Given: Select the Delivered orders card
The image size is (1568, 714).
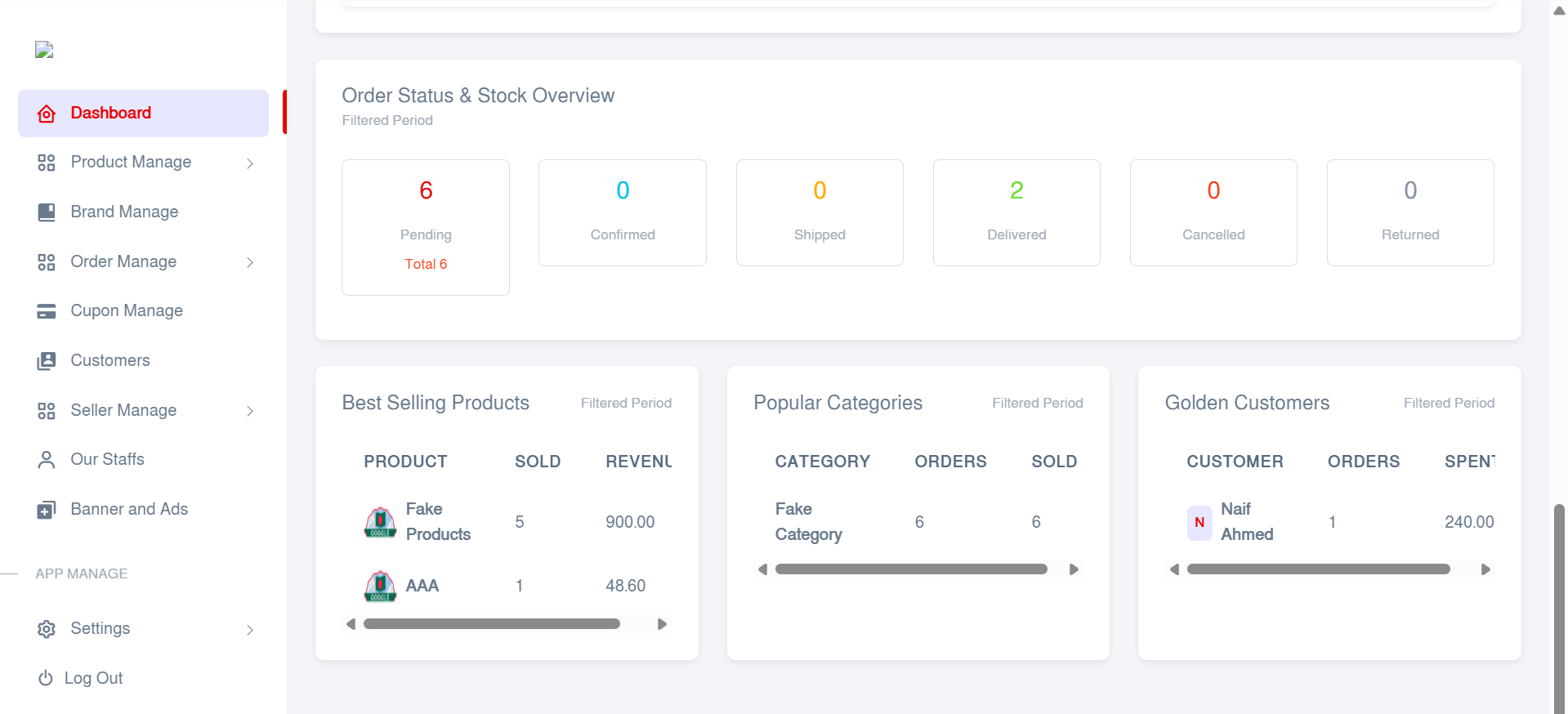Looking at the screenshot, I should coord(1016,212).
